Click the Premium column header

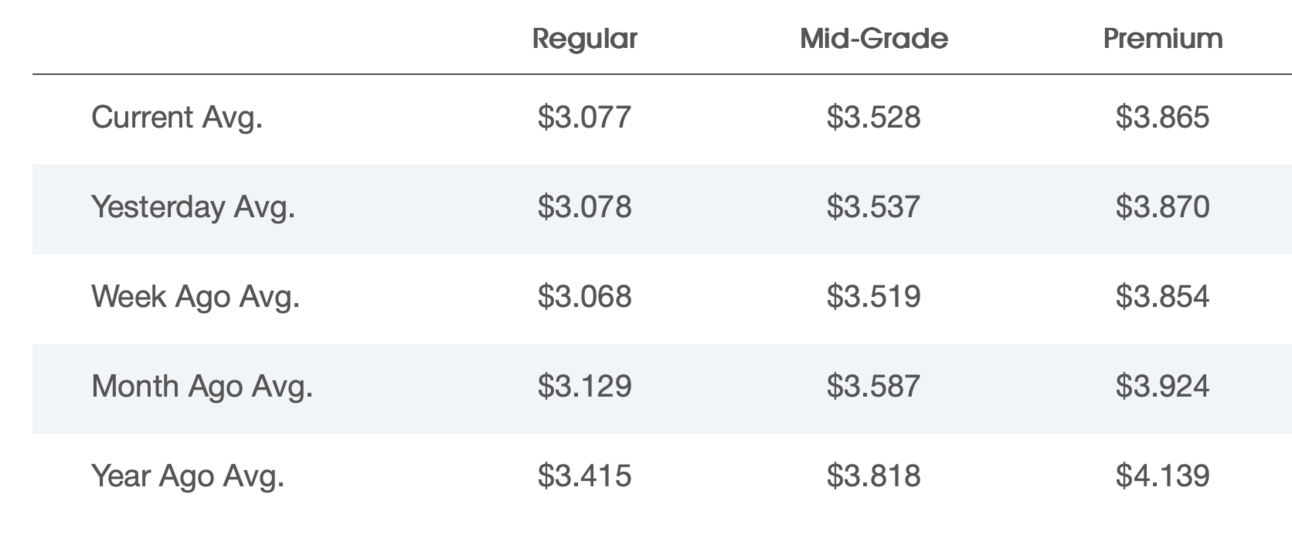pos(1163,39)
